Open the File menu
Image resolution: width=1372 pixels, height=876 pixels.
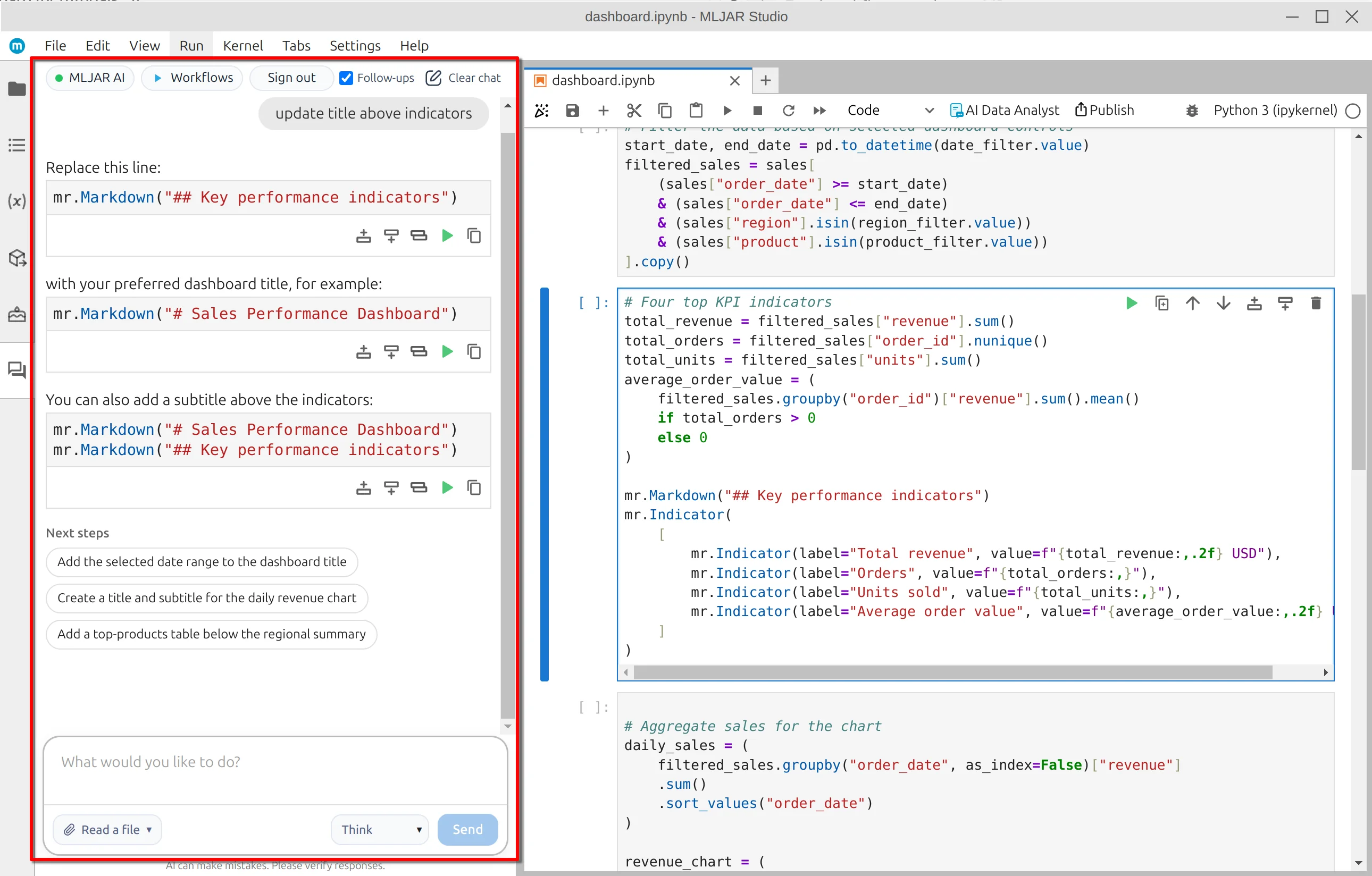(55, 46)
